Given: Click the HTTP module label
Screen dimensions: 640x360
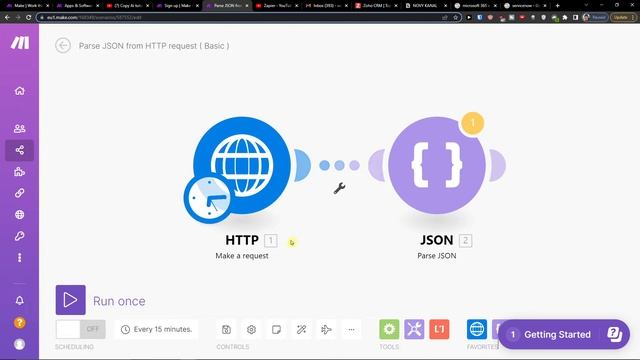Looking at the screenshot, I should [242, 240].
